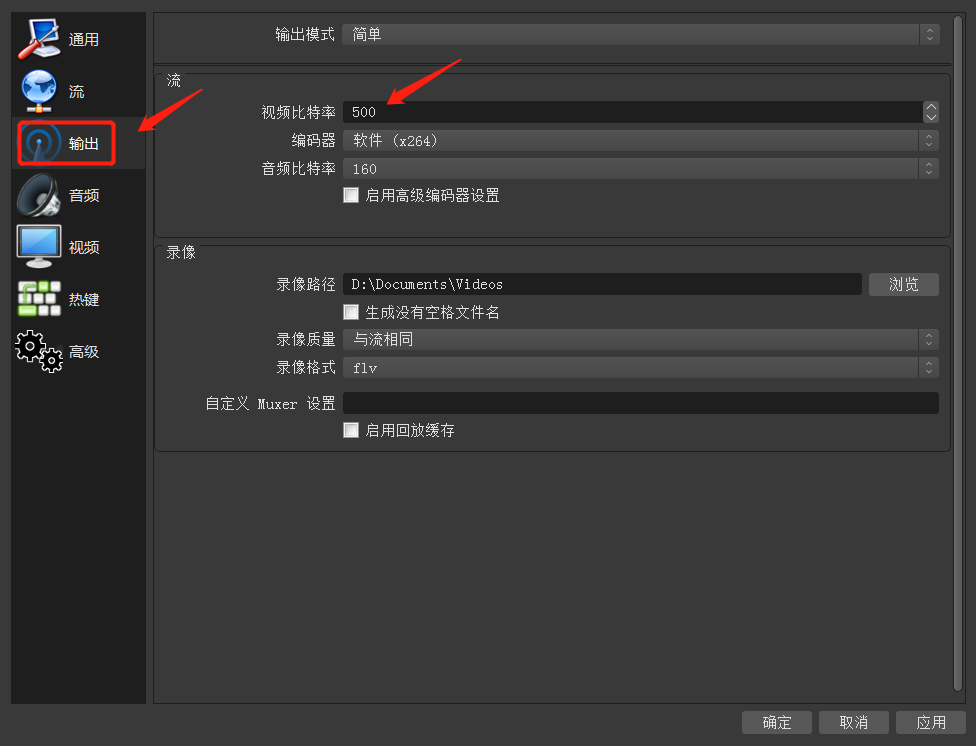This screenshot has height=746, width=976.
Task: Click the 视频比特率 spinner arrows
Action: click(931, 112)
